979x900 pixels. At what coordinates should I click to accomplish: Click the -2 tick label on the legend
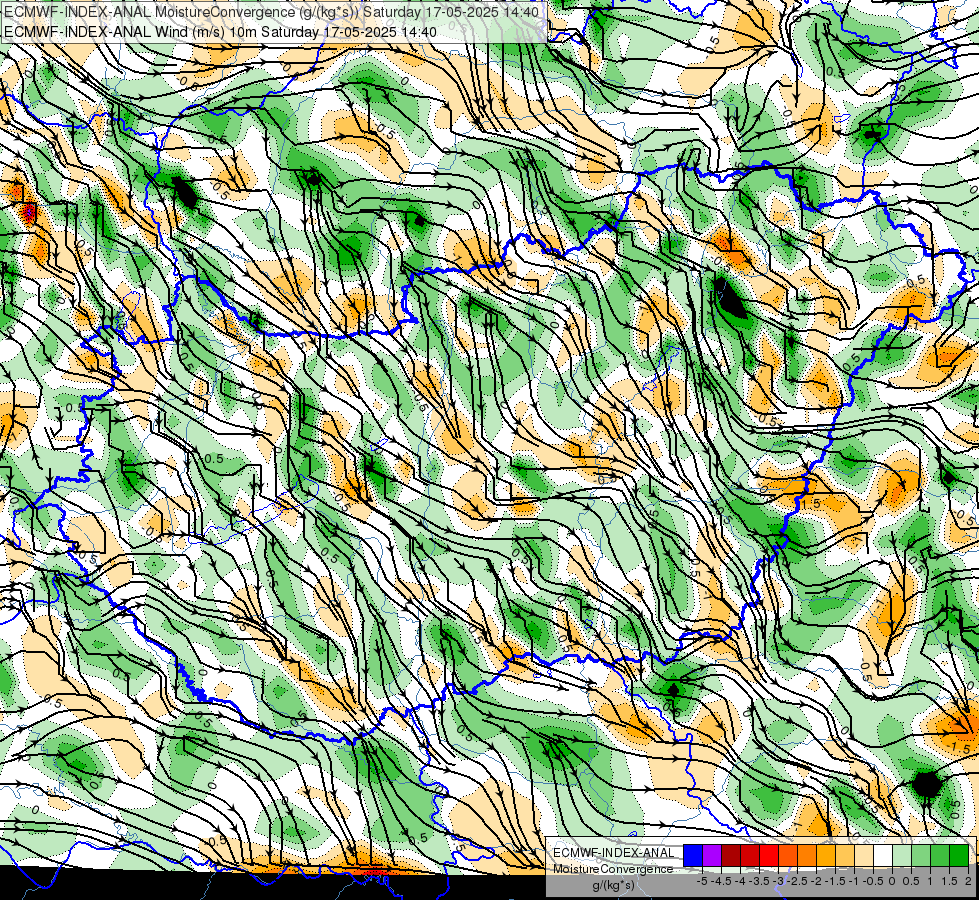tap(815, 881)
